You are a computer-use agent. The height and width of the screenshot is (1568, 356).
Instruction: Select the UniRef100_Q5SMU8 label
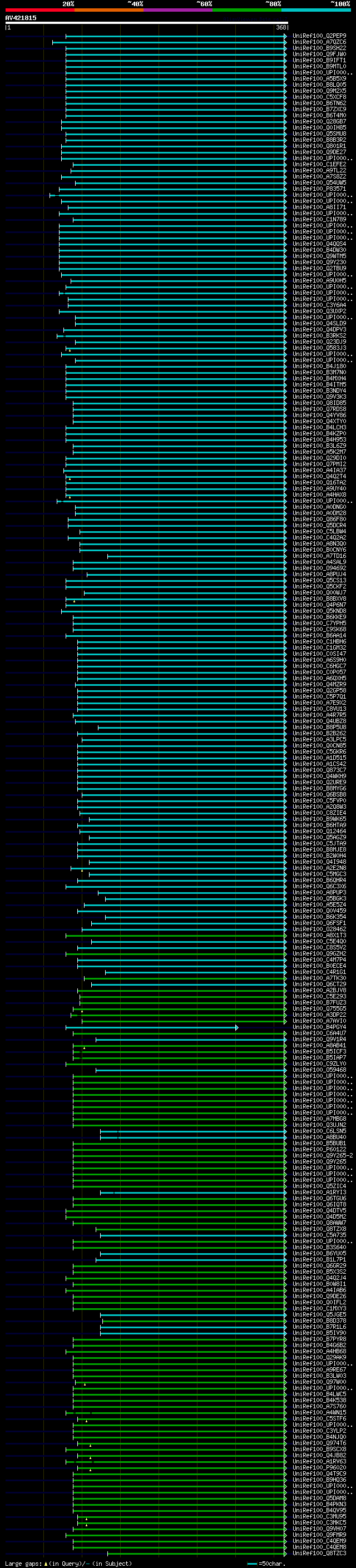(319, 134)
